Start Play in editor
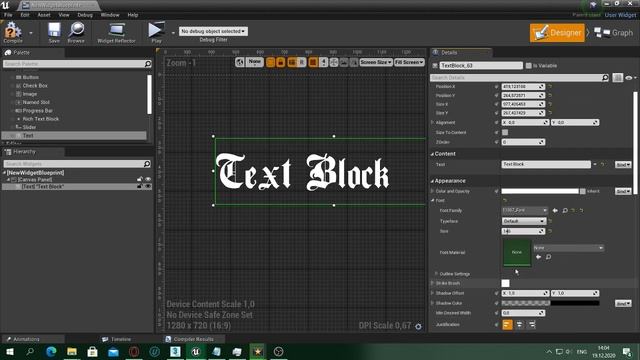640x360 pixels. tap(156, 32)
